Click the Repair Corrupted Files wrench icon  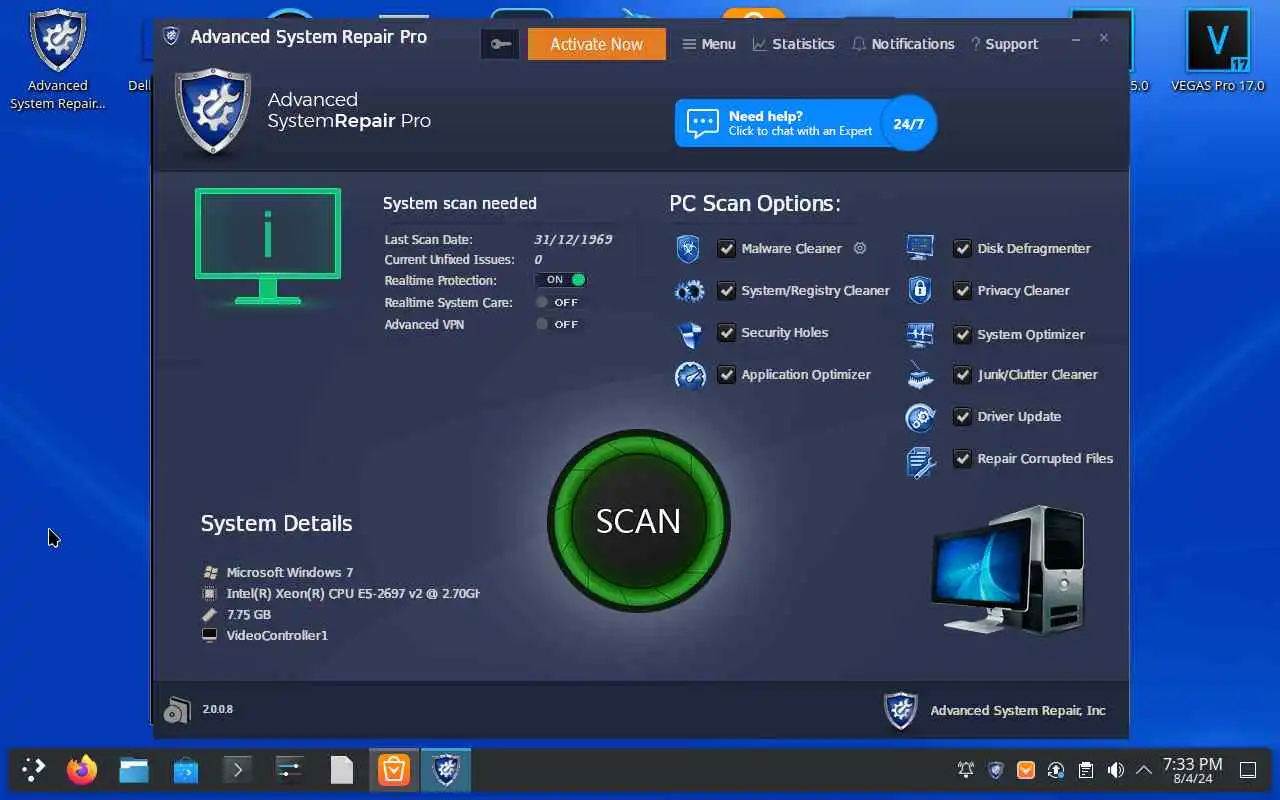[920, 461]
